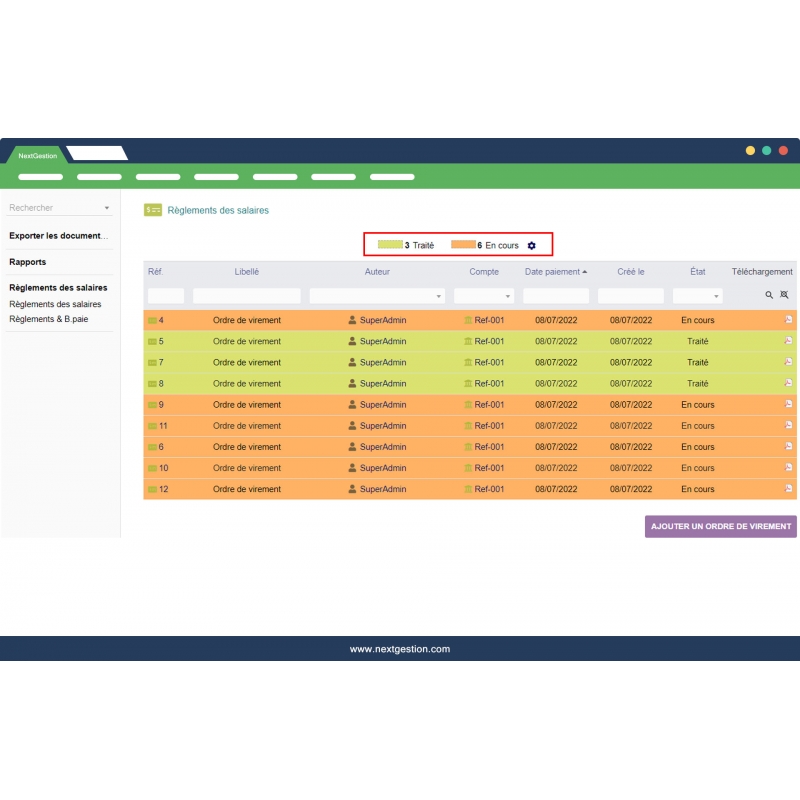This screenshot has height=800, width=800.
Task: Open Rapports in the sidebar menu
Action: (x=28, y=262)
